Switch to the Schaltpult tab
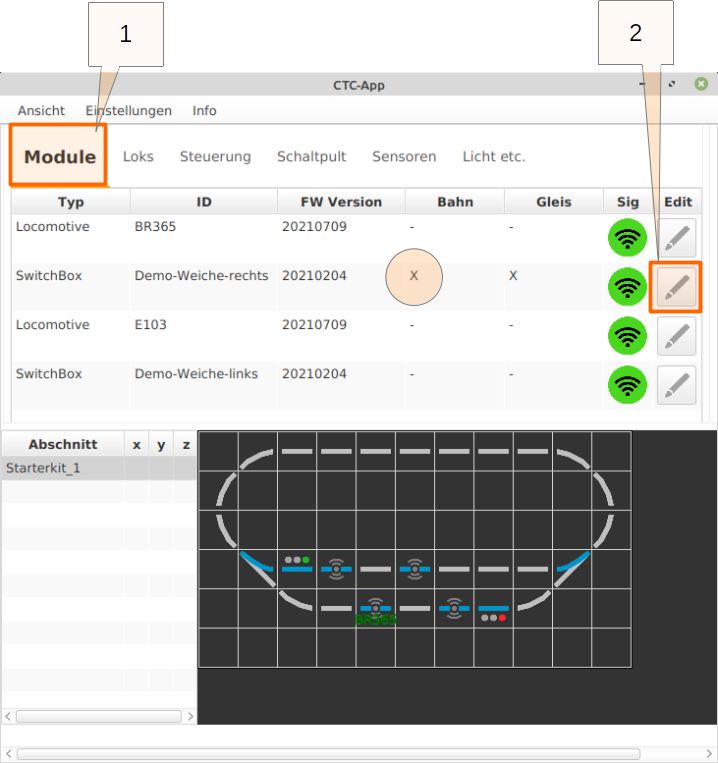Viewport: 718px width, 763px height. pyautogui.click(x=311, y=156)
